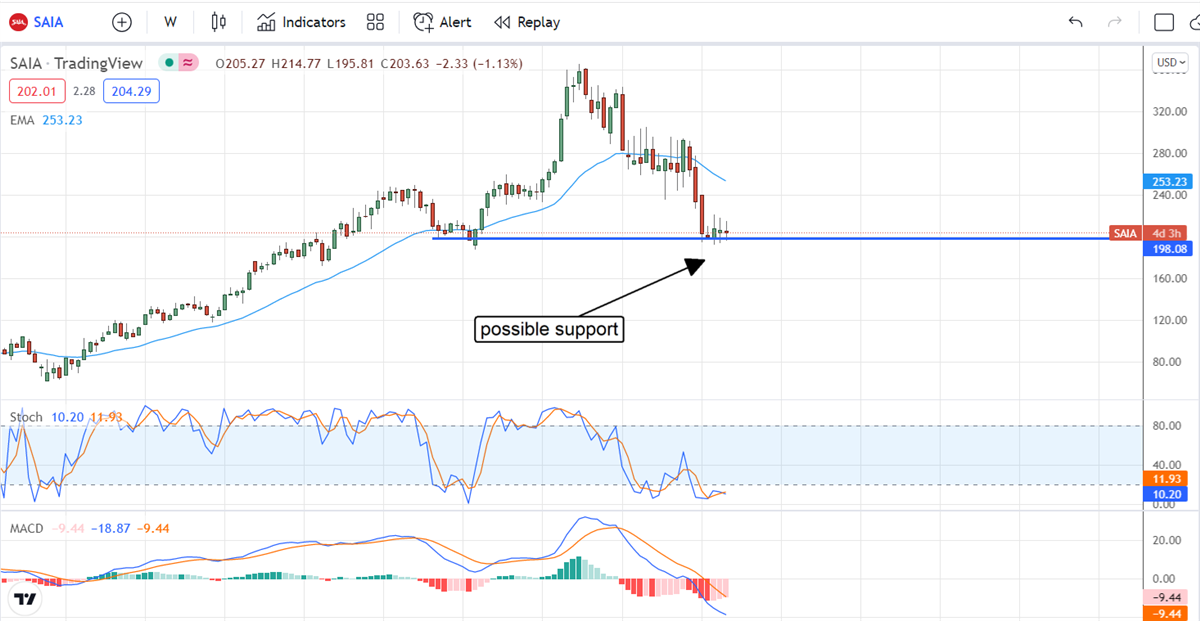Create a new Alert

pyautogui.click(x=442, y=22)
